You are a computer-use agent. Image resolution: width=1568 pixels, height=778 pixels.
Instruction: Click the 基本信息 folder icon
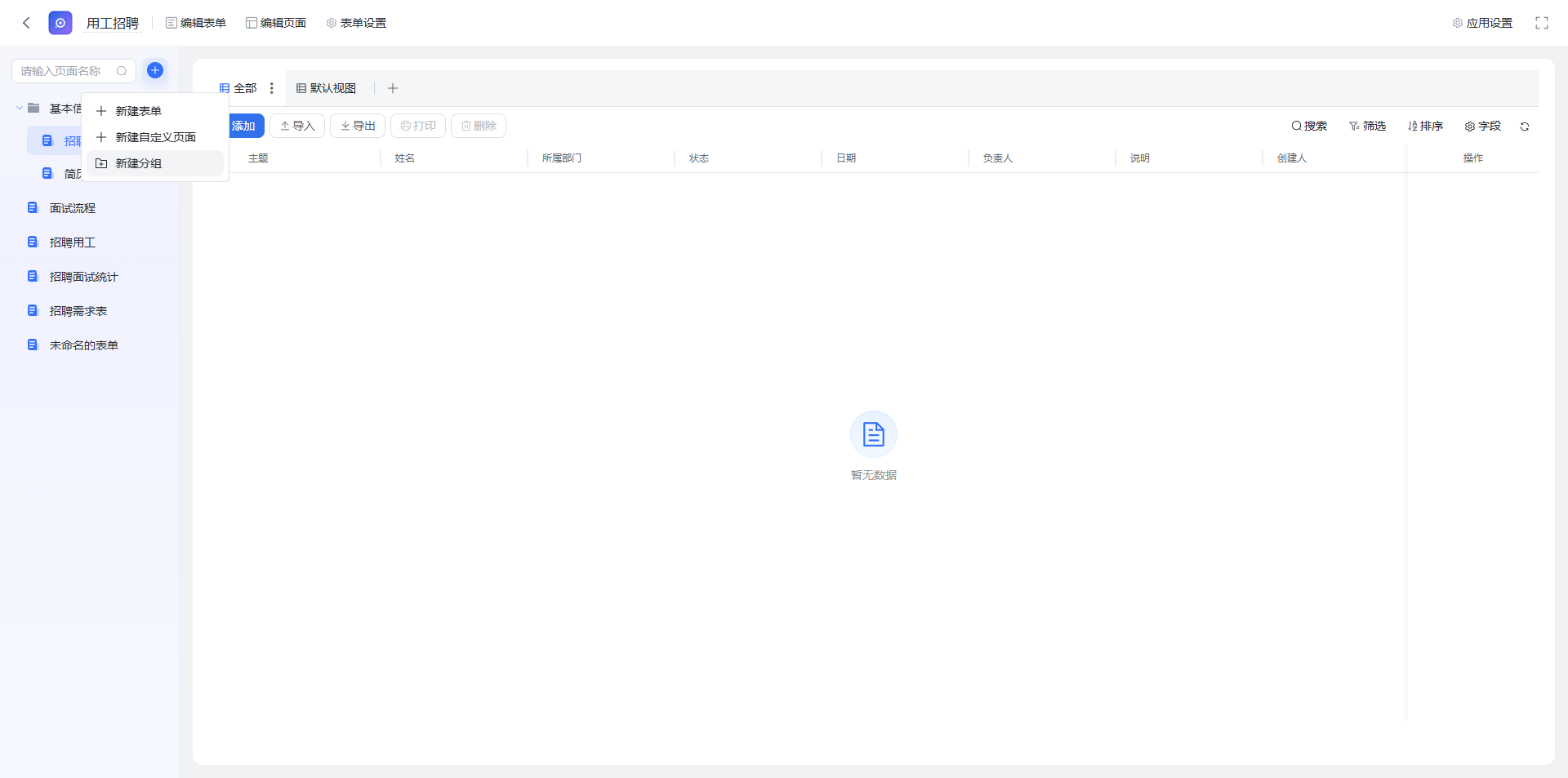[x=33, y=108]
